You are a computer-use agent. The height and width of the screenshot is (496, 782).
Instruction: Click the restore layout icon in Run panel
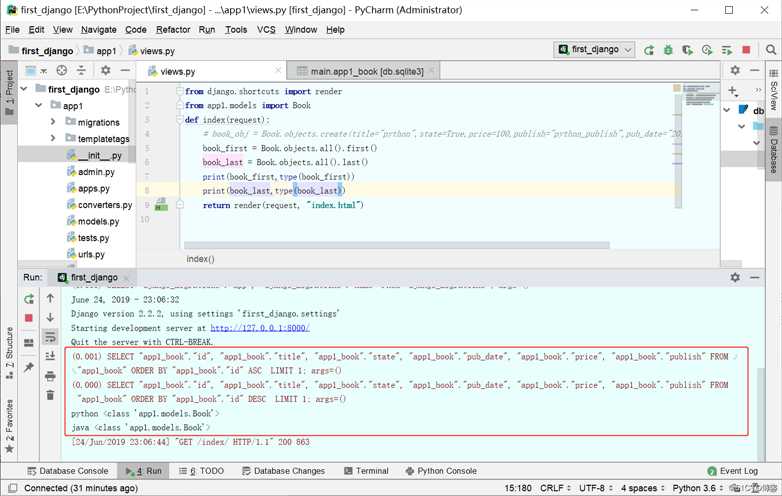[x=29, y=342]
